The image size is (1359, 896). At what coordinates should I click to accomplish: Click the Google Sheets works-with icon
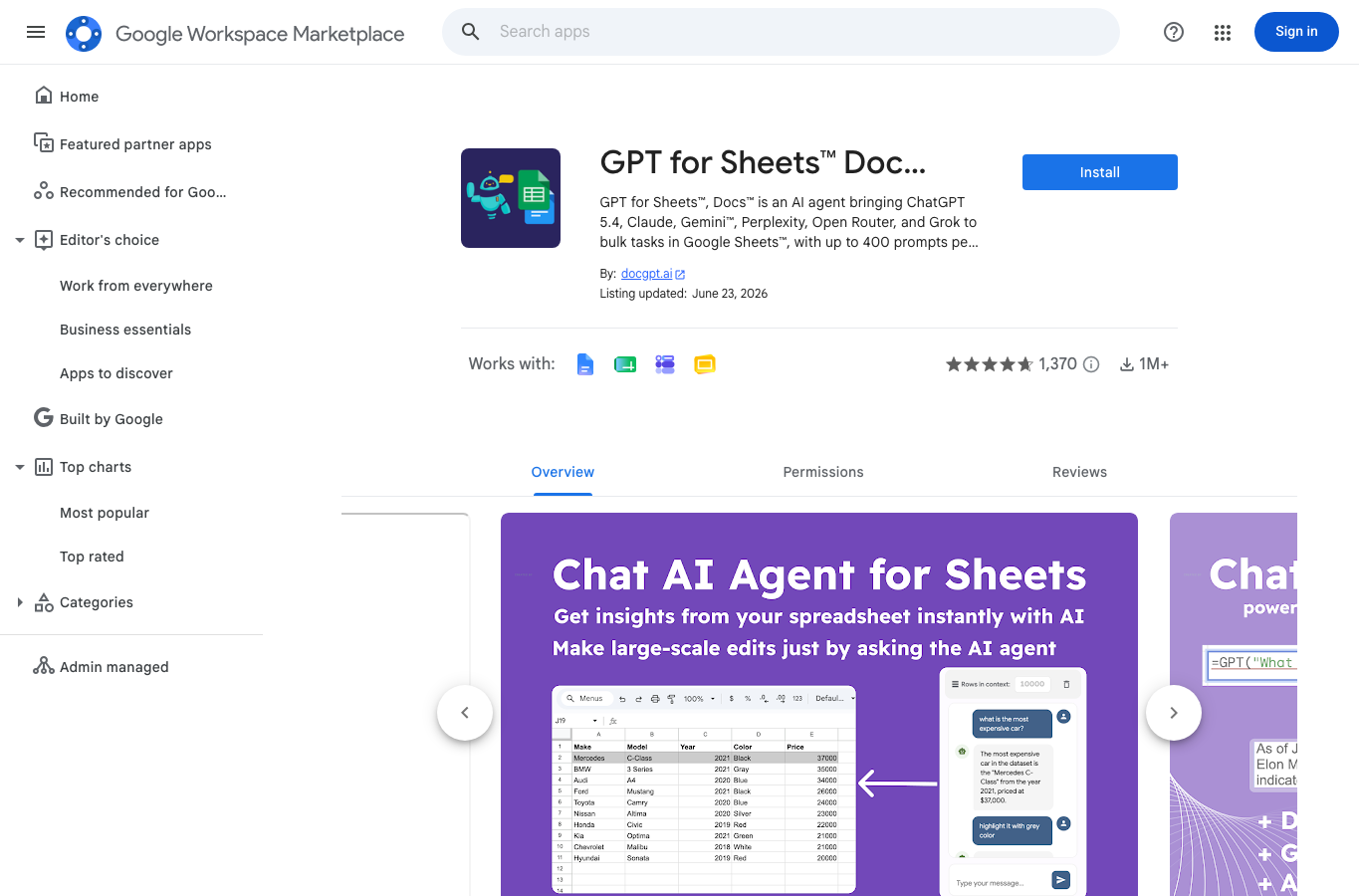pyautogui.click(x=625, y=364)
